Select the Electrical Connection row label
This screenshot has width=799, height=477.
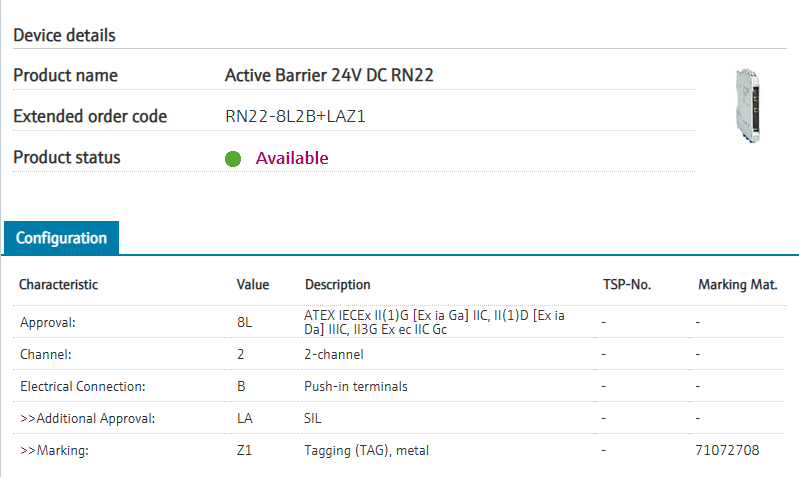point(83,386)
